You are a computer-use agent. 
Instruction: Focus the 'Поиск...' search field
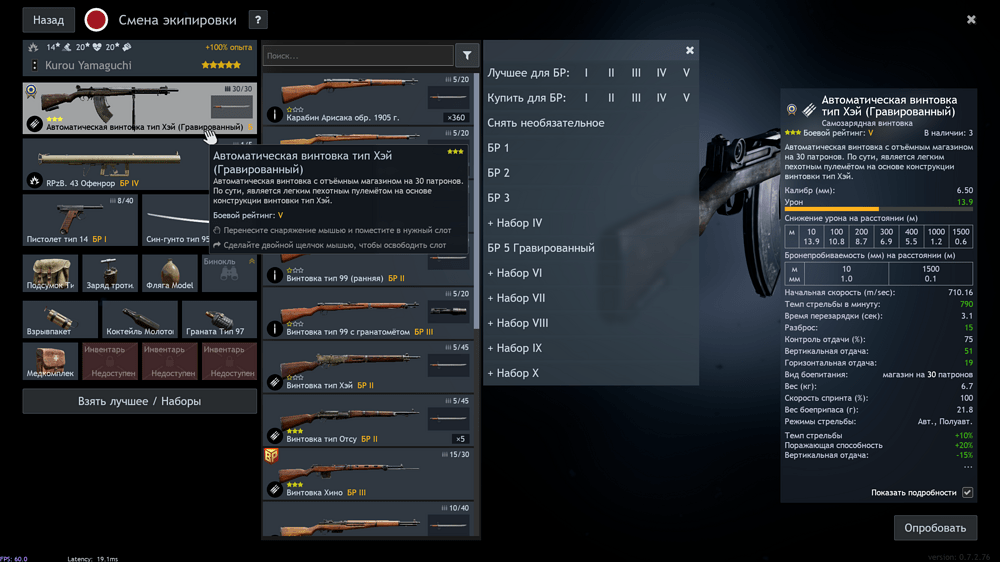357,56
